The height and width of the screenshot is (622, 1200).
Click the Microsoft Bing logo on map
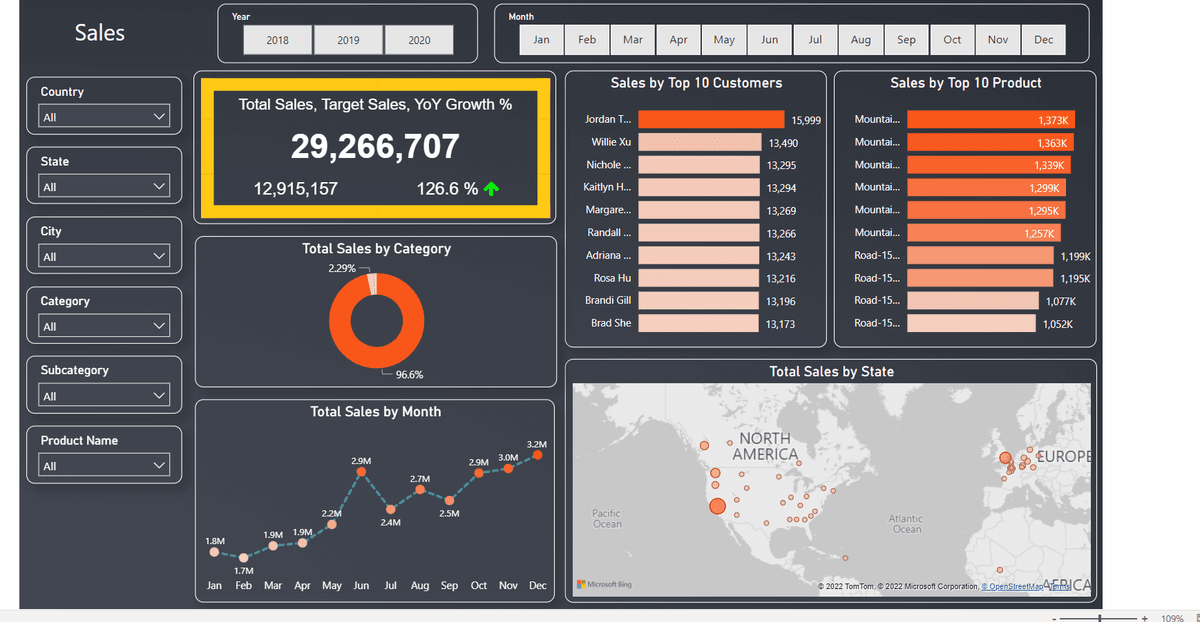coord(604,584)
